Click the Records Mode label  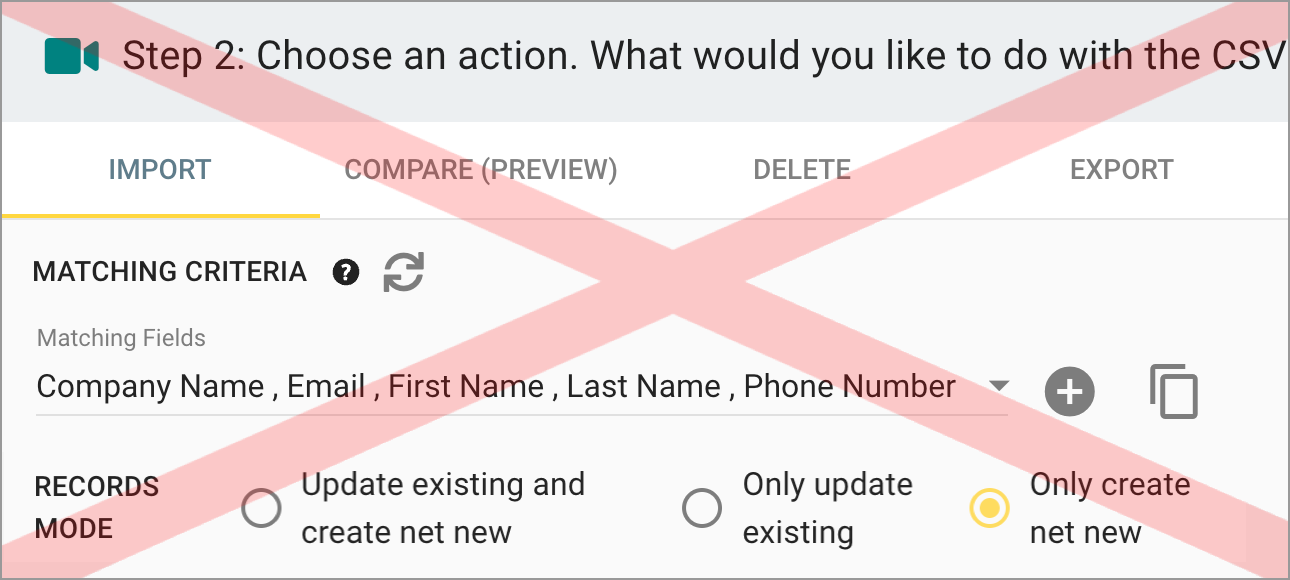97,508
